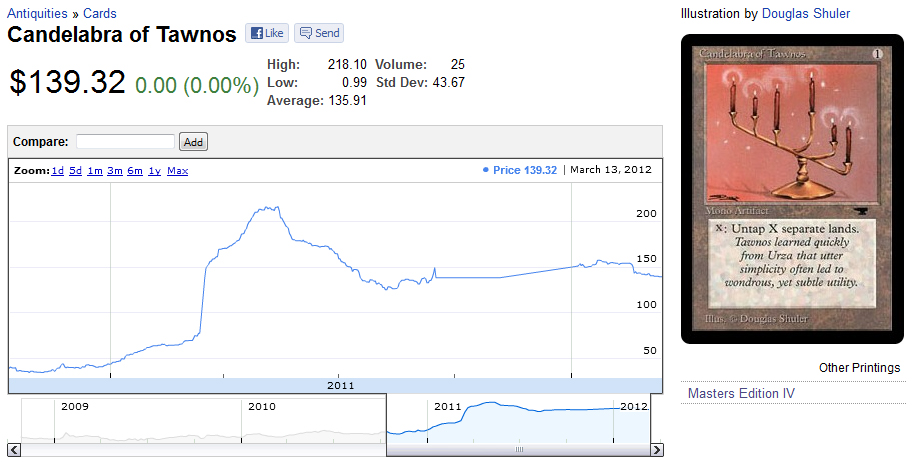Set chart zoom to 6m
Image resolution: width=912 pixels, height=463 pixels.
[135, 171]
